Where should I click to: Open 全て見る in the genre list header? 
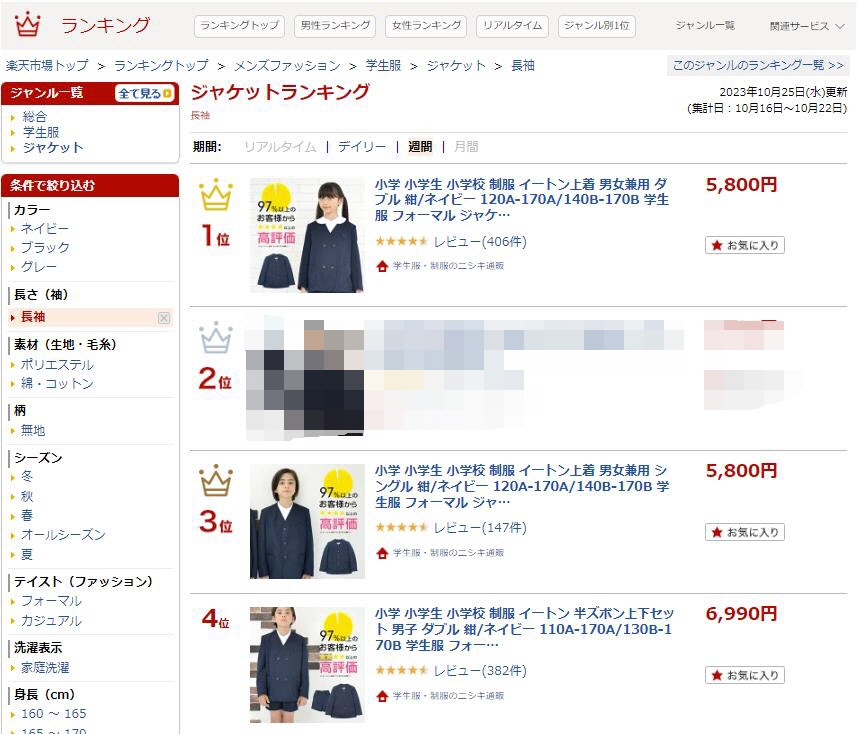(x=145, y=93)
